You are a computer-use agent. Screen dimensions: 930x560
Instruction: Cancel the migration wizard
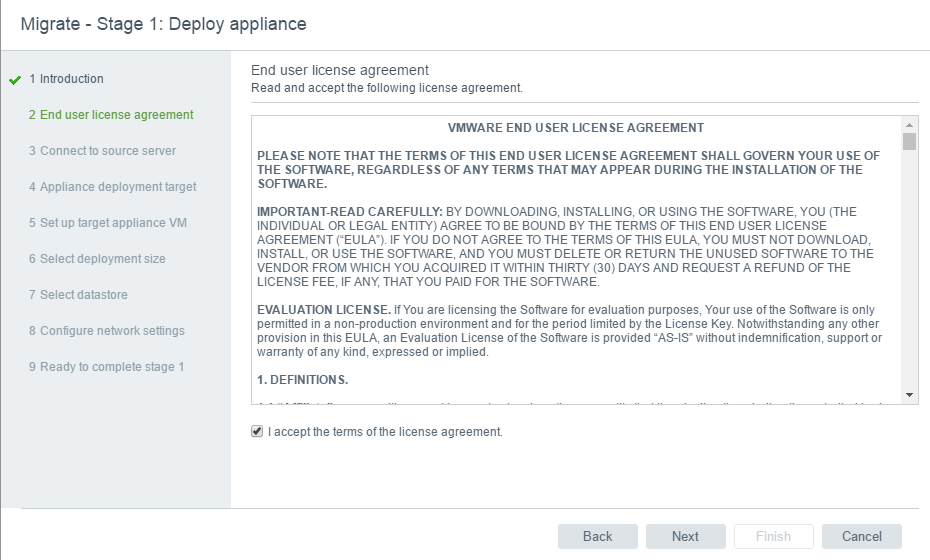click(861, 536)
